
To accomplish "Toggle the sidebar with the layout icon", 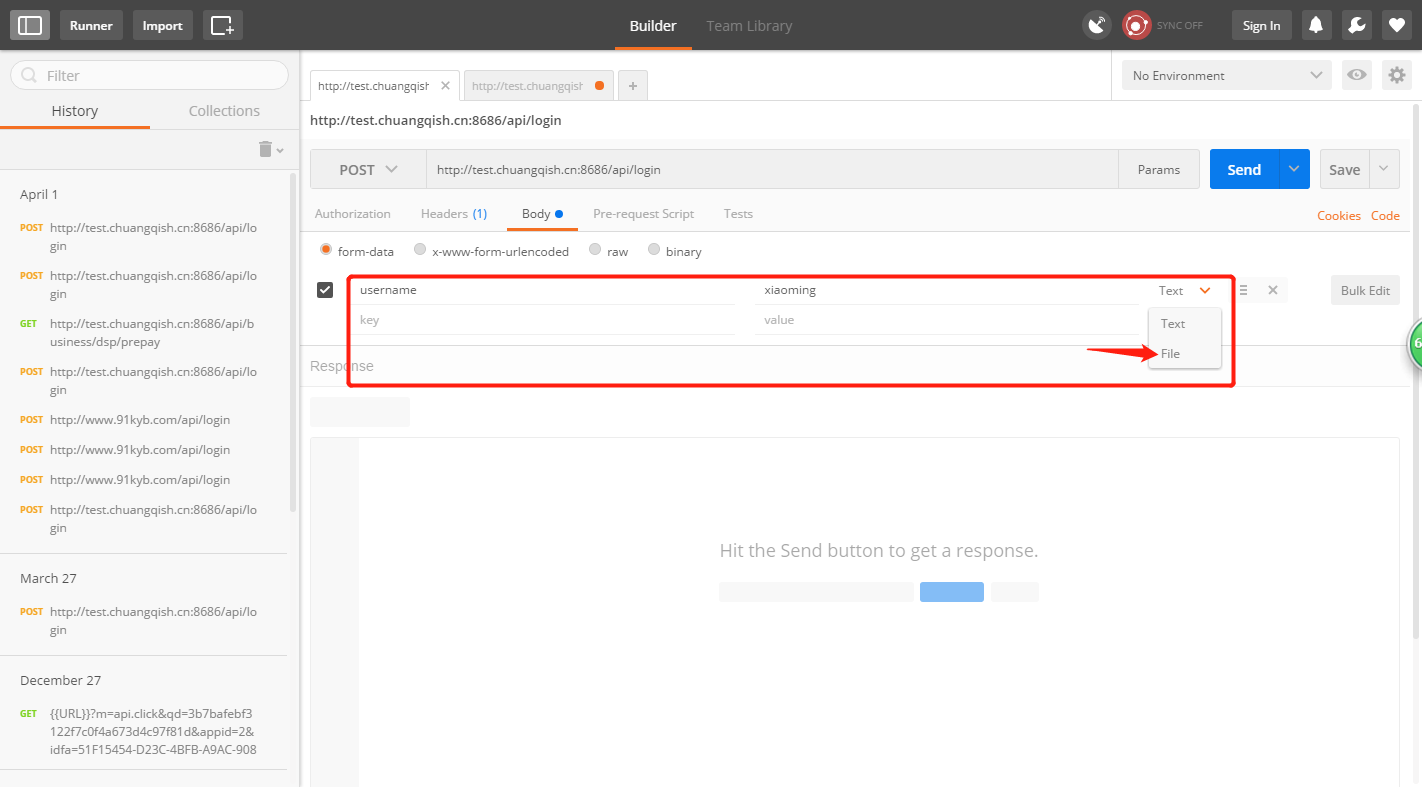I will click(30, 25).
